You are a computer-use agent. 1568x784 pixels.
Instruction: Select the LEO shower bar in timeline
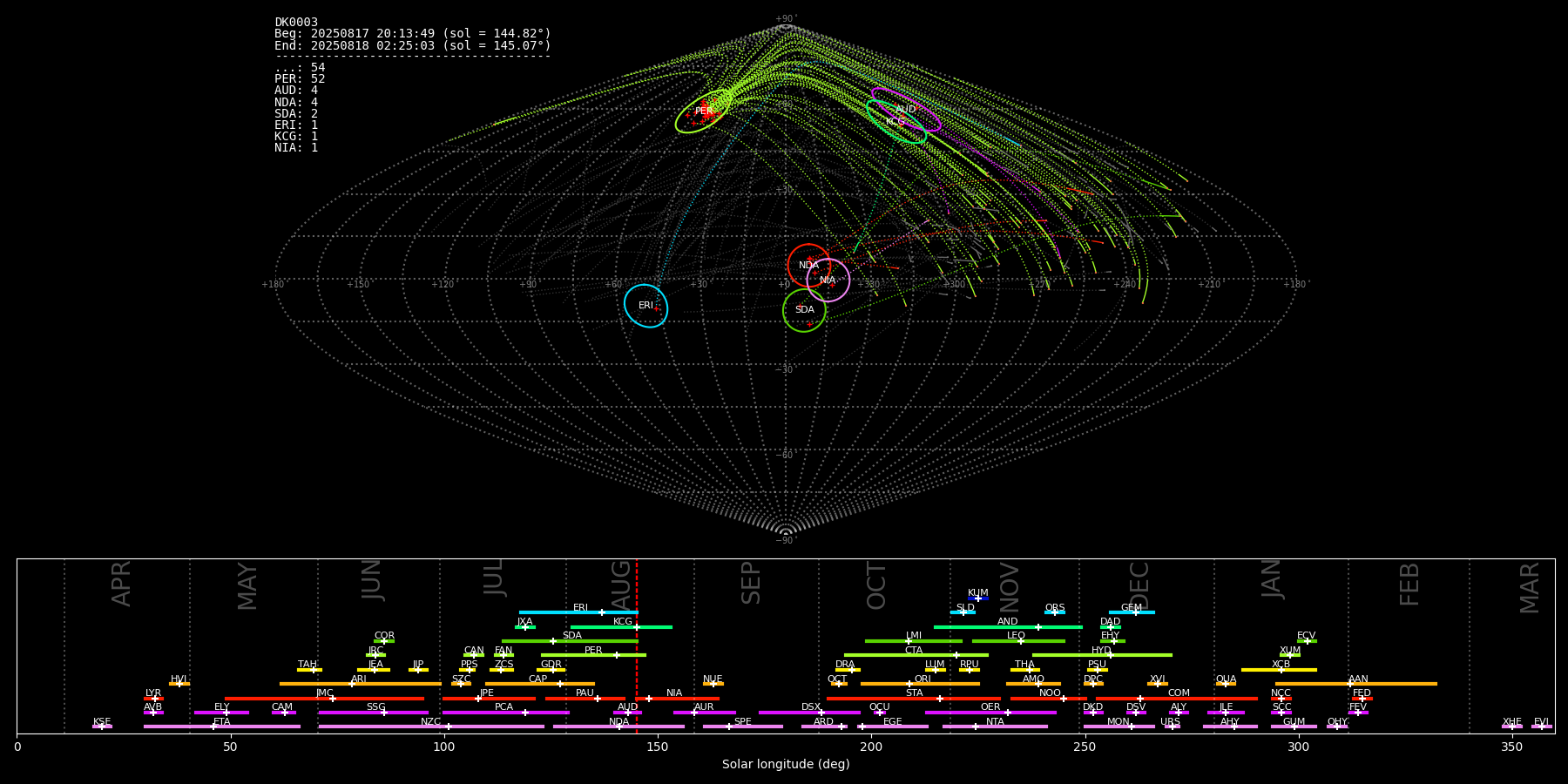click(x=1018, y=641)
